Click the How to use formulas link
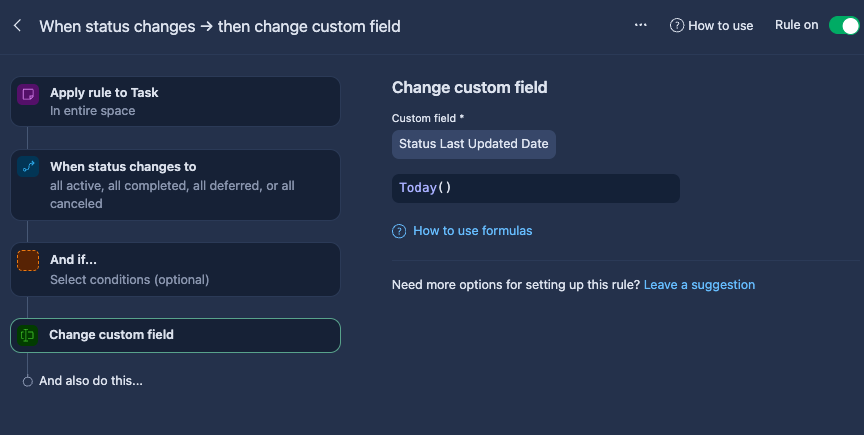Viewport: 864px width, 435px height. [472, 231]
